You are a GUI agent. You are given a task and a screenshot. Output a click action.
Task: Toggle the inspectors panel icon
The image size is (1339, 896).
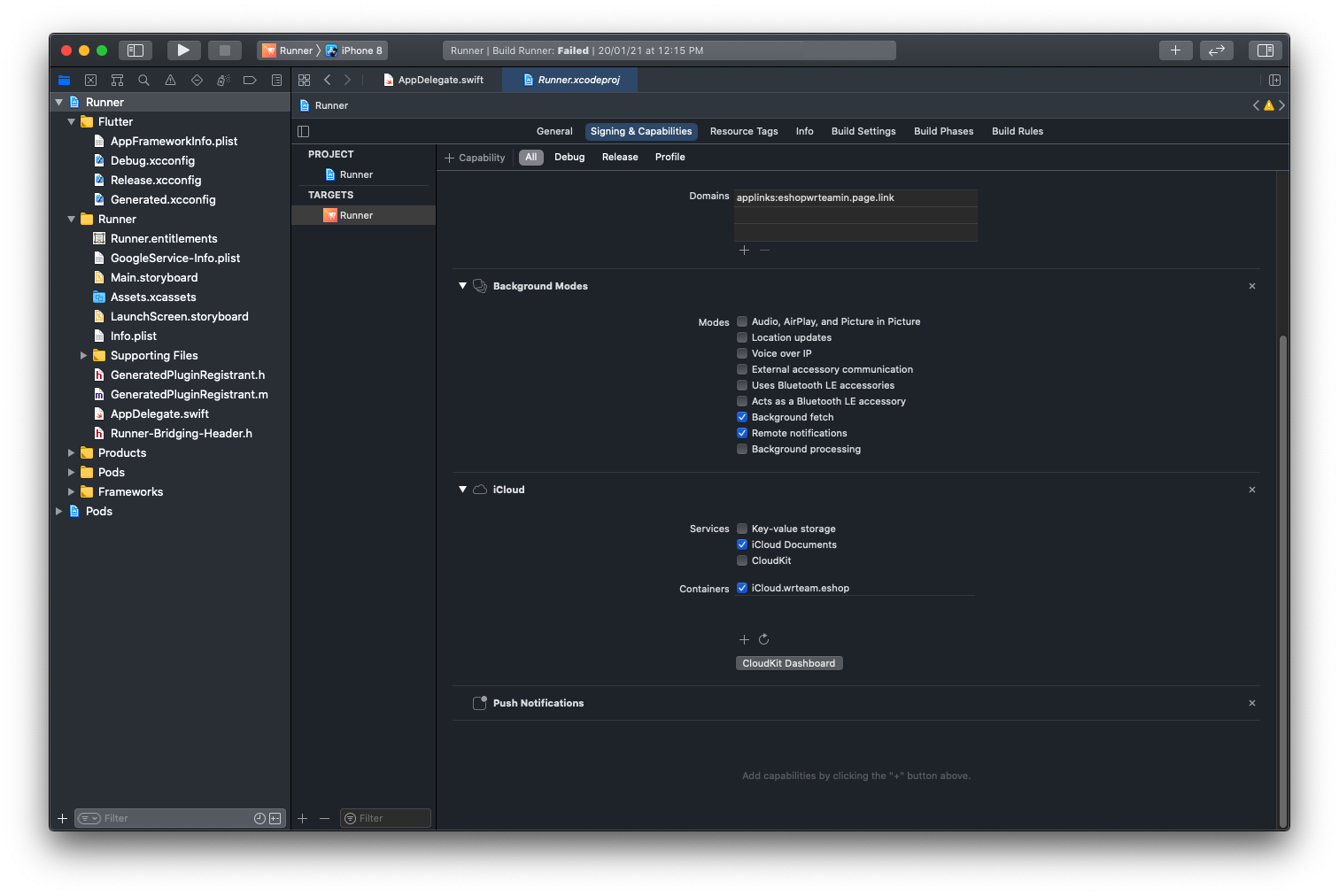[1265, 50]
